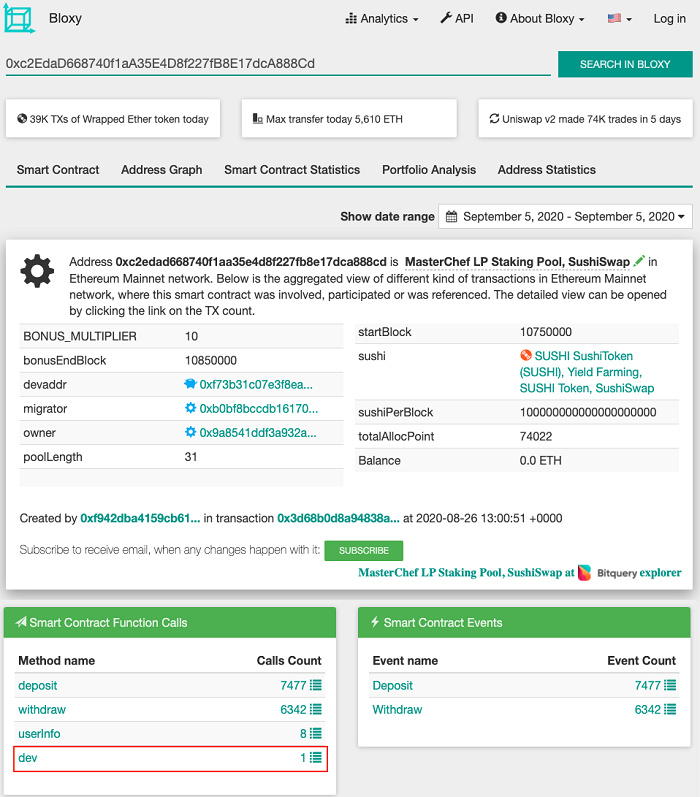Open the Uniswap v2 trades card
Screen dimensions: 700x797
[x=585, y=118]
